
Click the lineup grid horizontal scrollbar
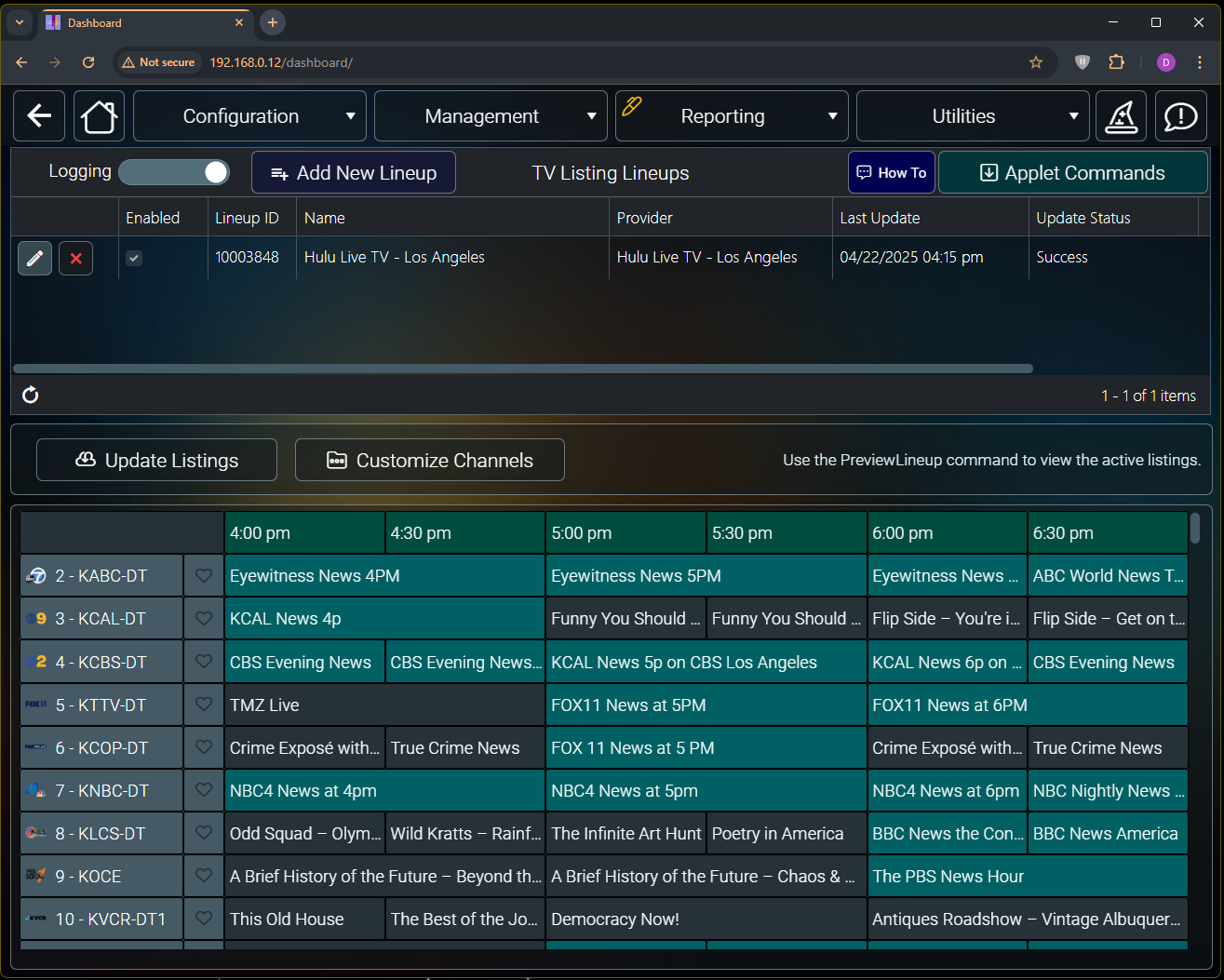523,369
